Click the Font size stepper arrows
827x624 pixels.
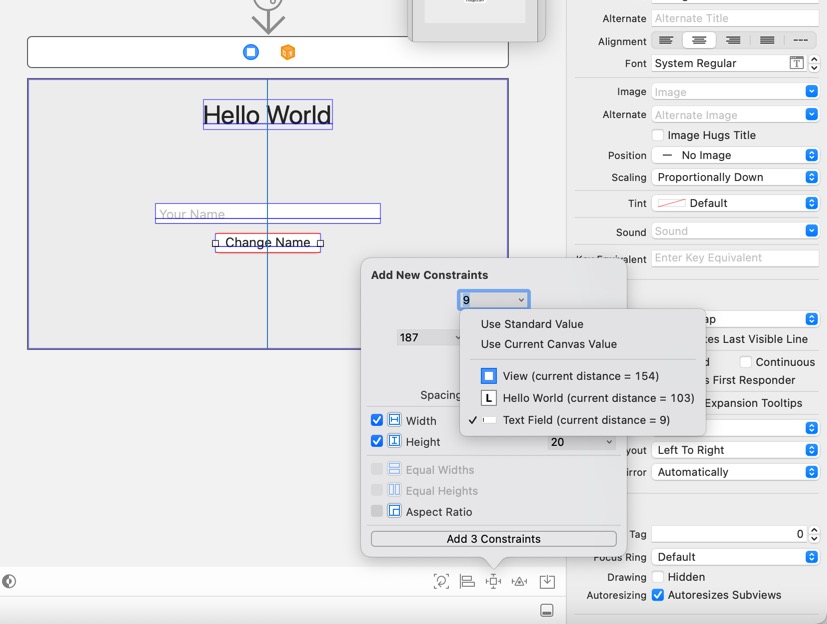tap(814, 63)
